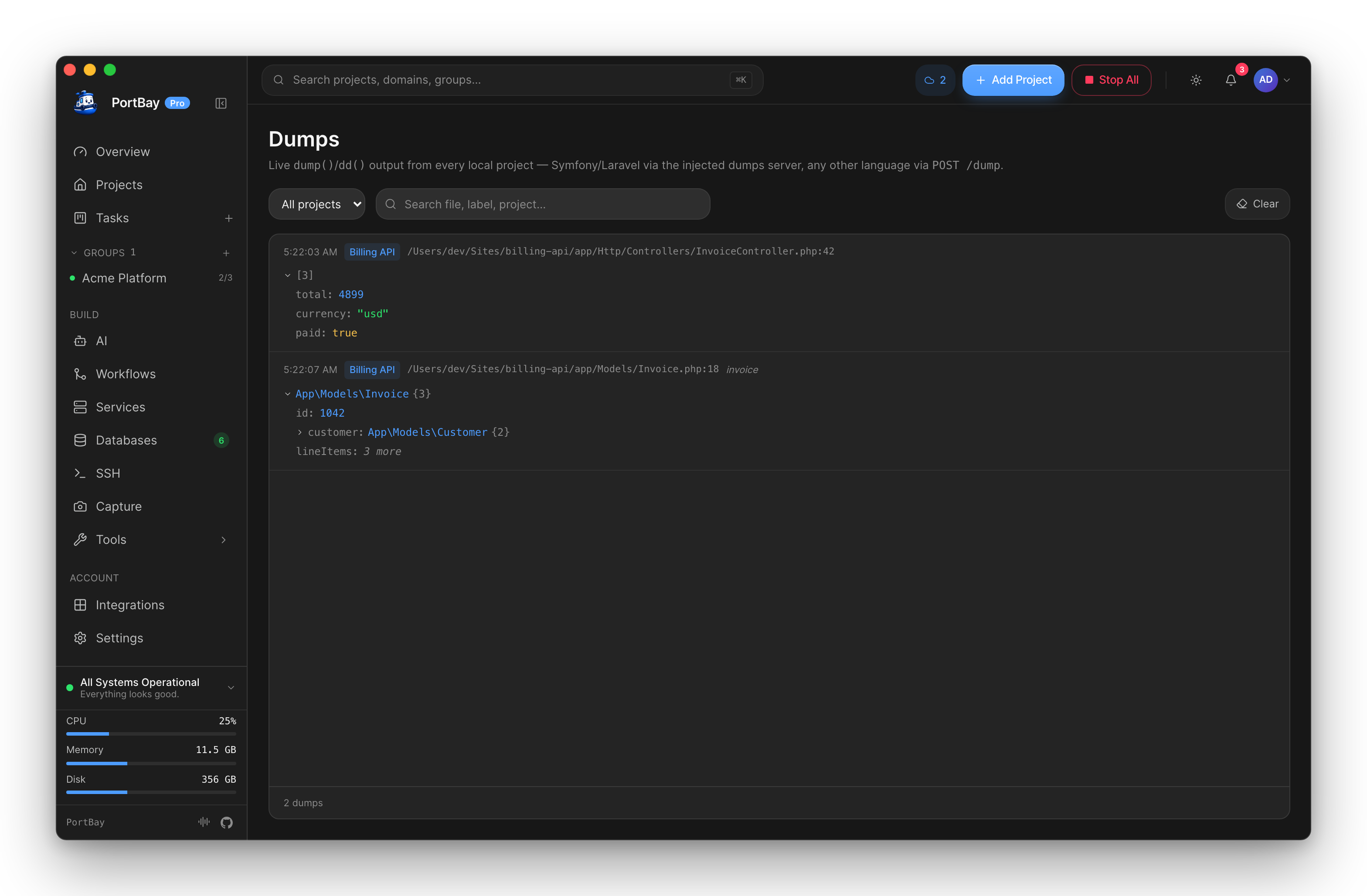Click the PortBay logo in sidebar
1367x896 pixels.
pos(85,103)
